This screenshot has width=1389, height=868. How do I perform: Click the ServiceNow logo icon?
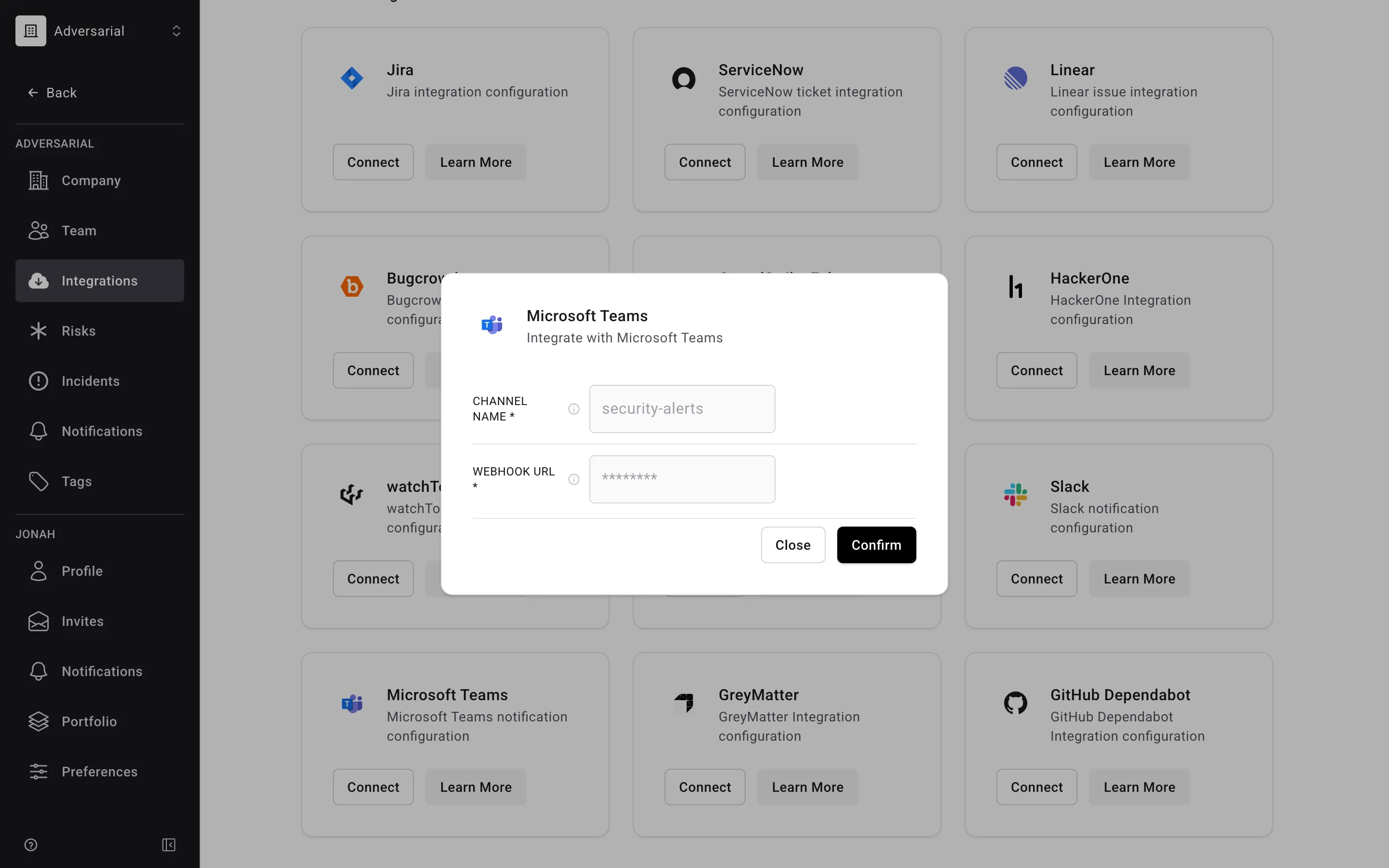tap(683, 78)
